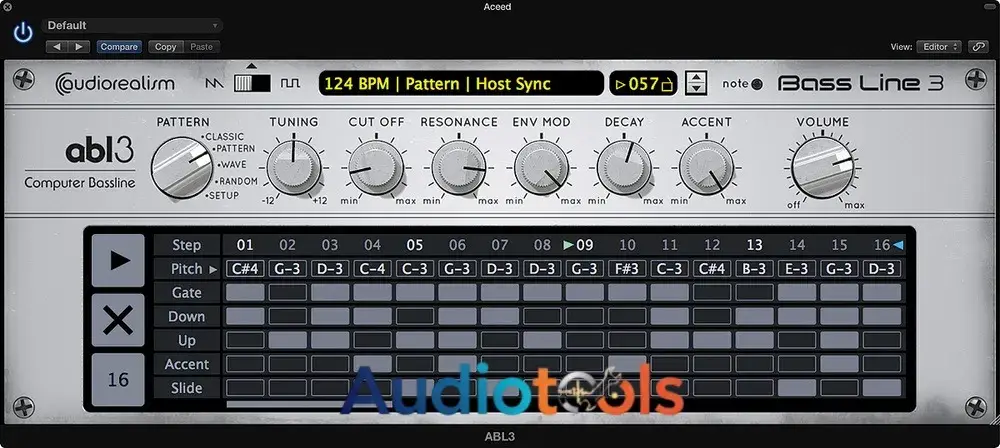Screen dimensions: 1000x448
Task: Select RANDOM mode label on pattern knob
Action: coord(237,181)
